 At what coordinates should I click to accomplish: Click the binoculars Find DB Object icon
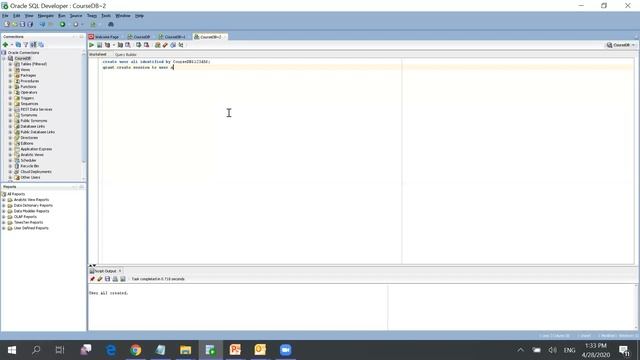111,24
